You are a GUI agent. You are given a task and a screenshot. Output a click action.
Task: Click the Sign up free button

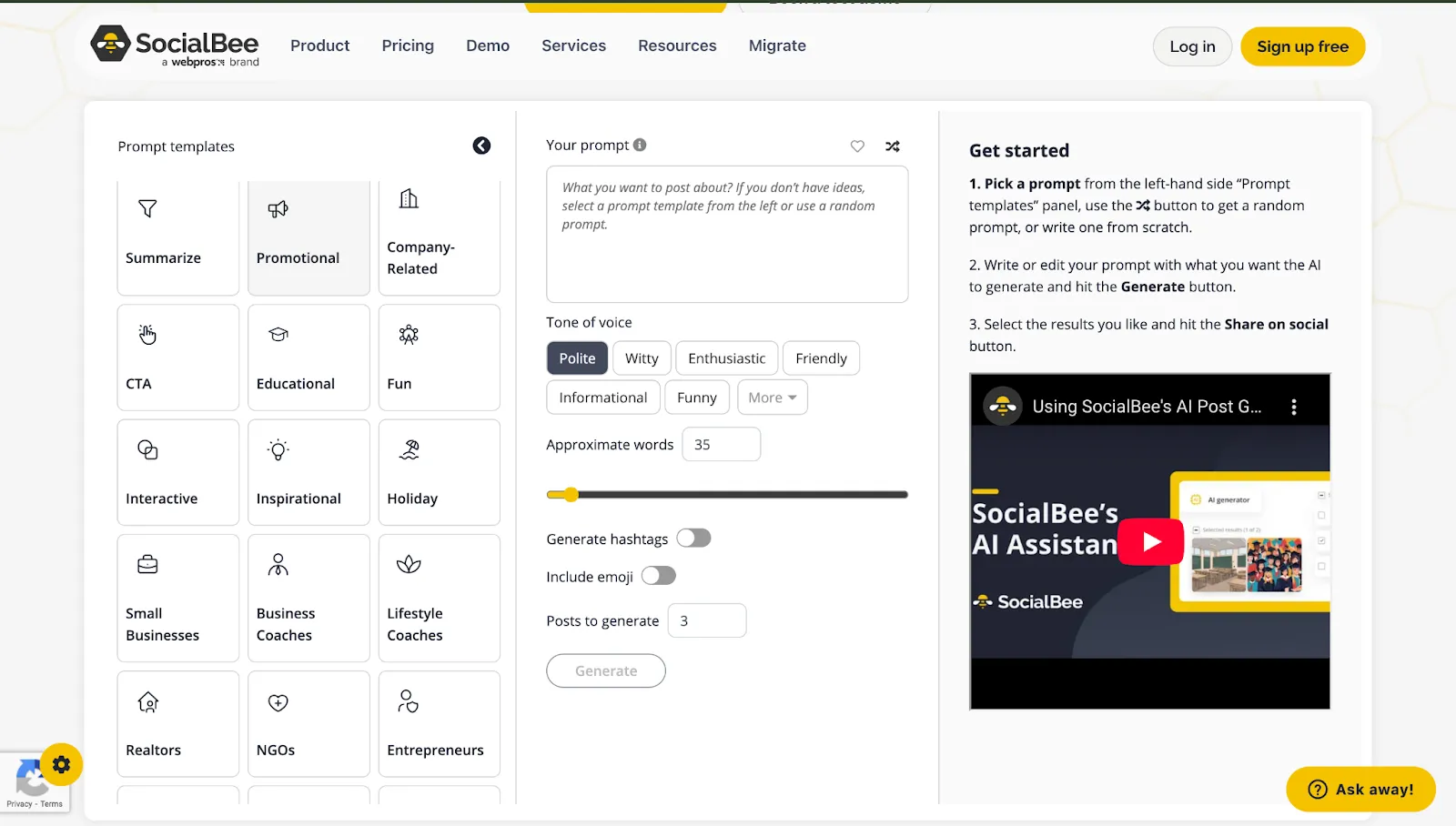click(x=1302, y=46)
